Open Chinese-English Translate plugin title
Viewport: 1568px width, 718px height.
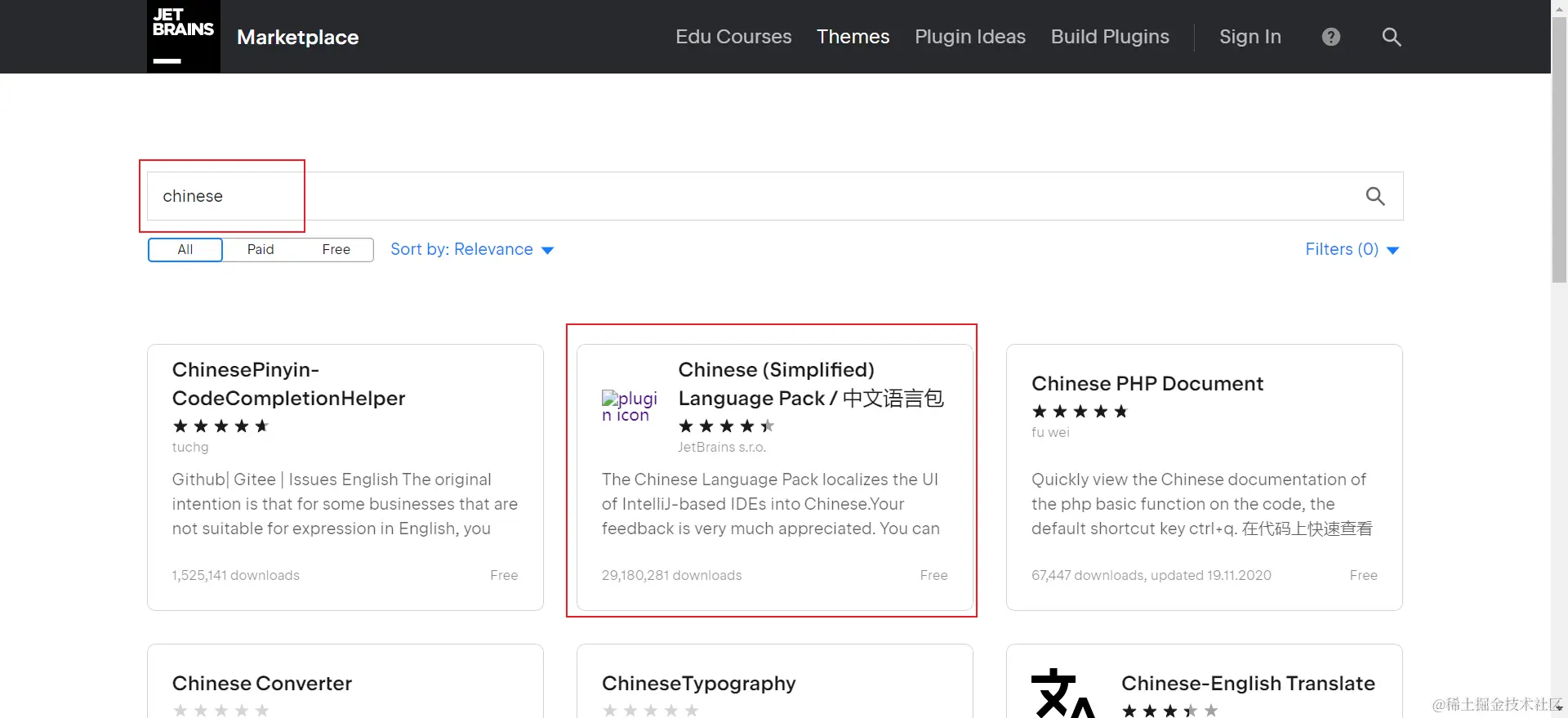[1248, 683]
